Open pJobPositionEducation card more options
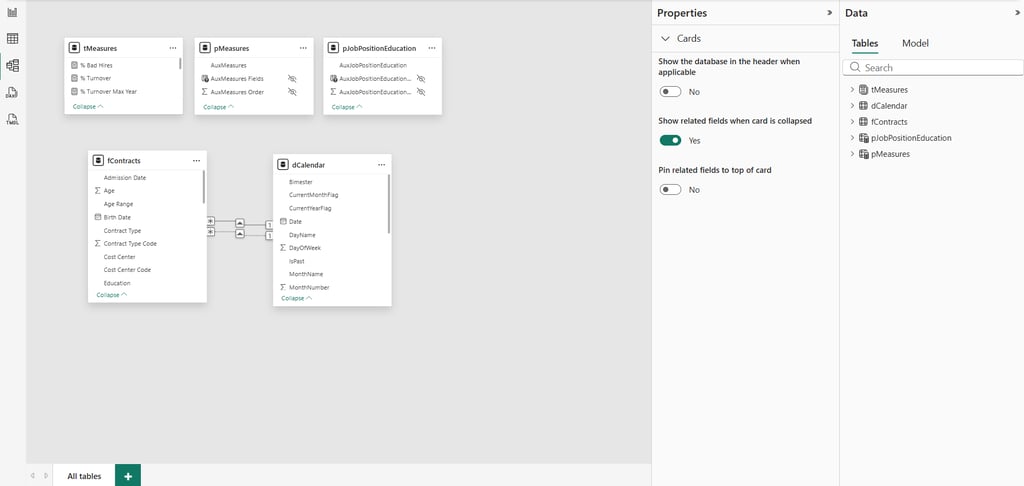Viewport: 1024px width, 486px height. (432, 48)
